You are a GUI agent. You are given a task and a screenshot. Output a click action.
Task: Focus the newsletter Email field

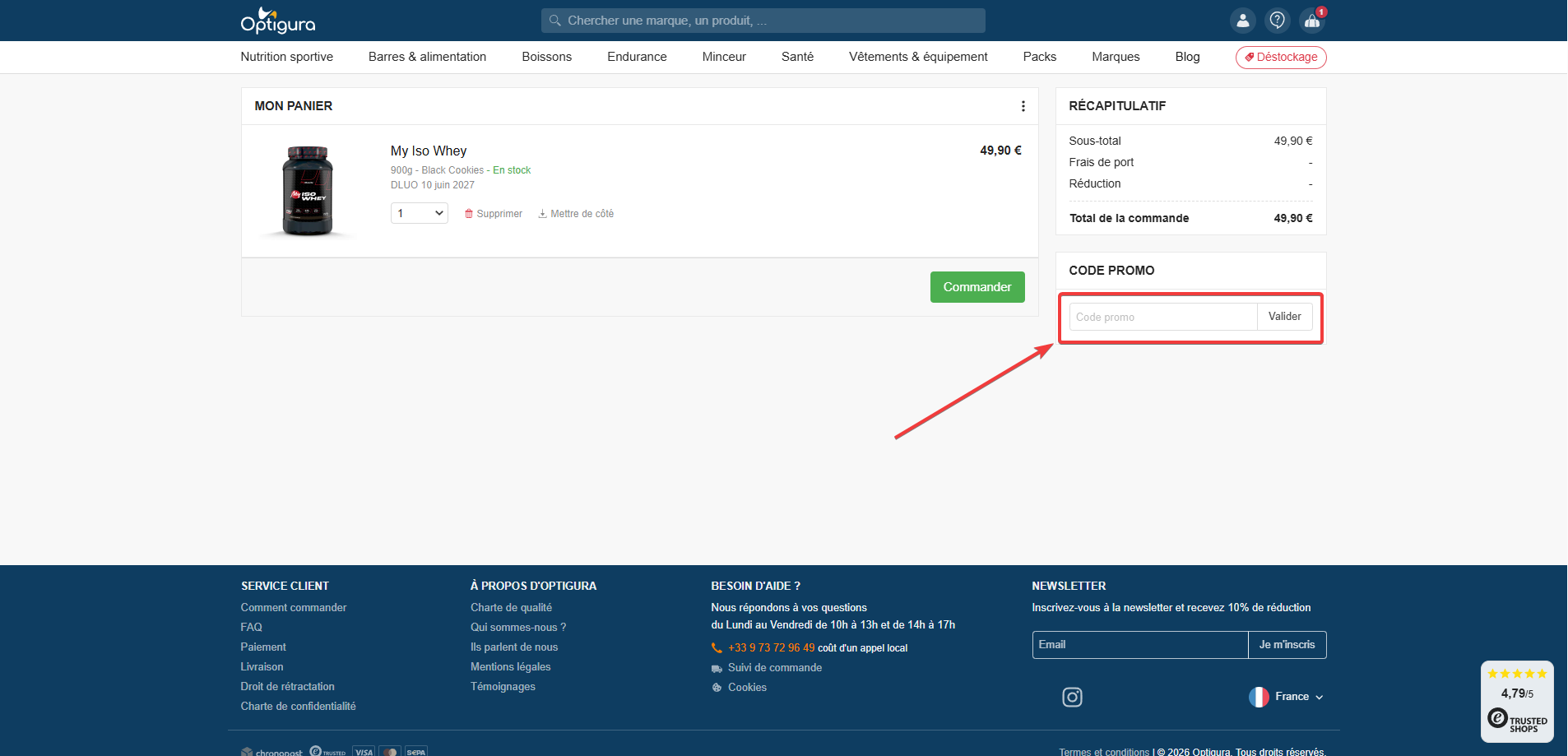(x=1140, y=645)
